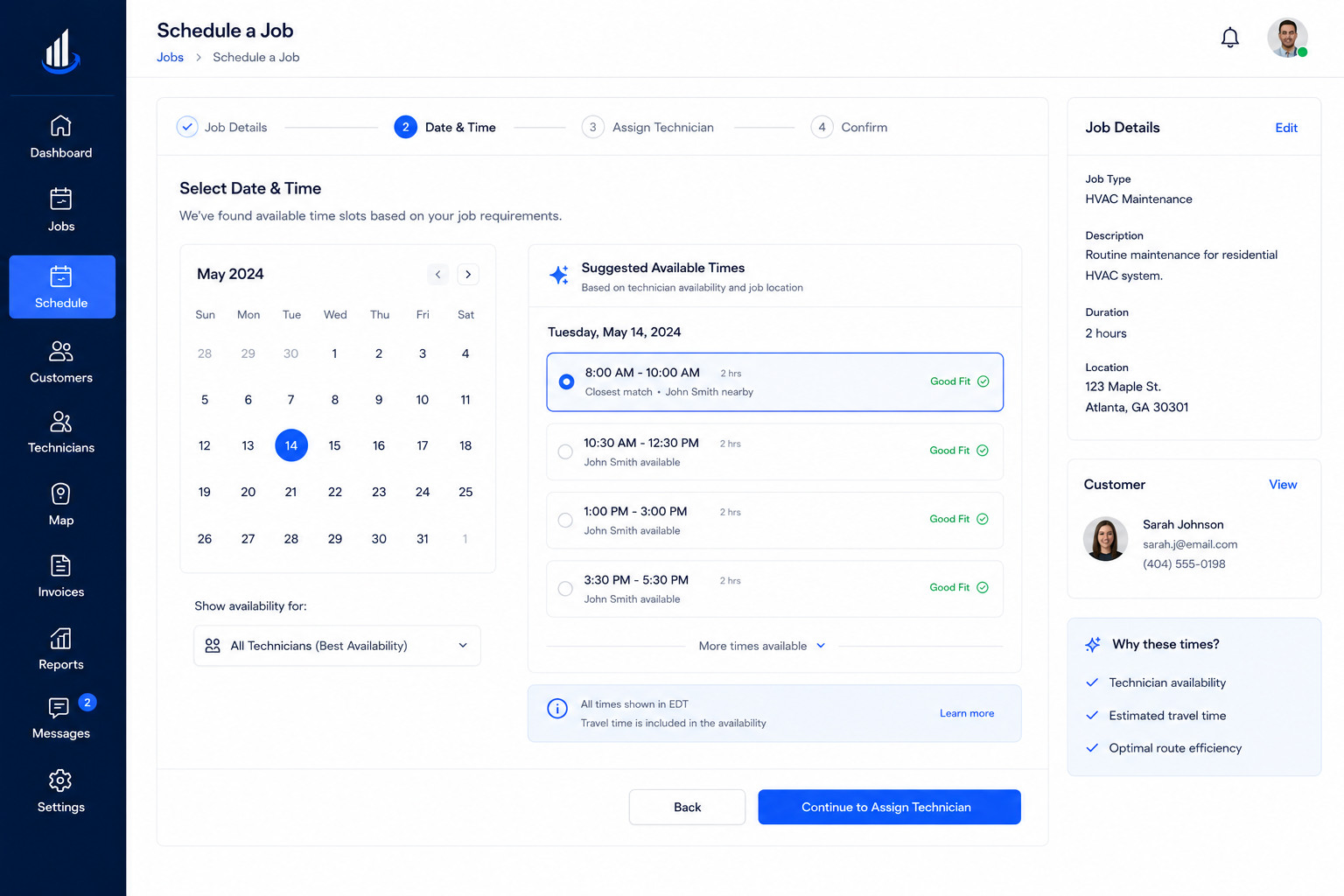Select May 26 in calendar

[x=205, y=539]
